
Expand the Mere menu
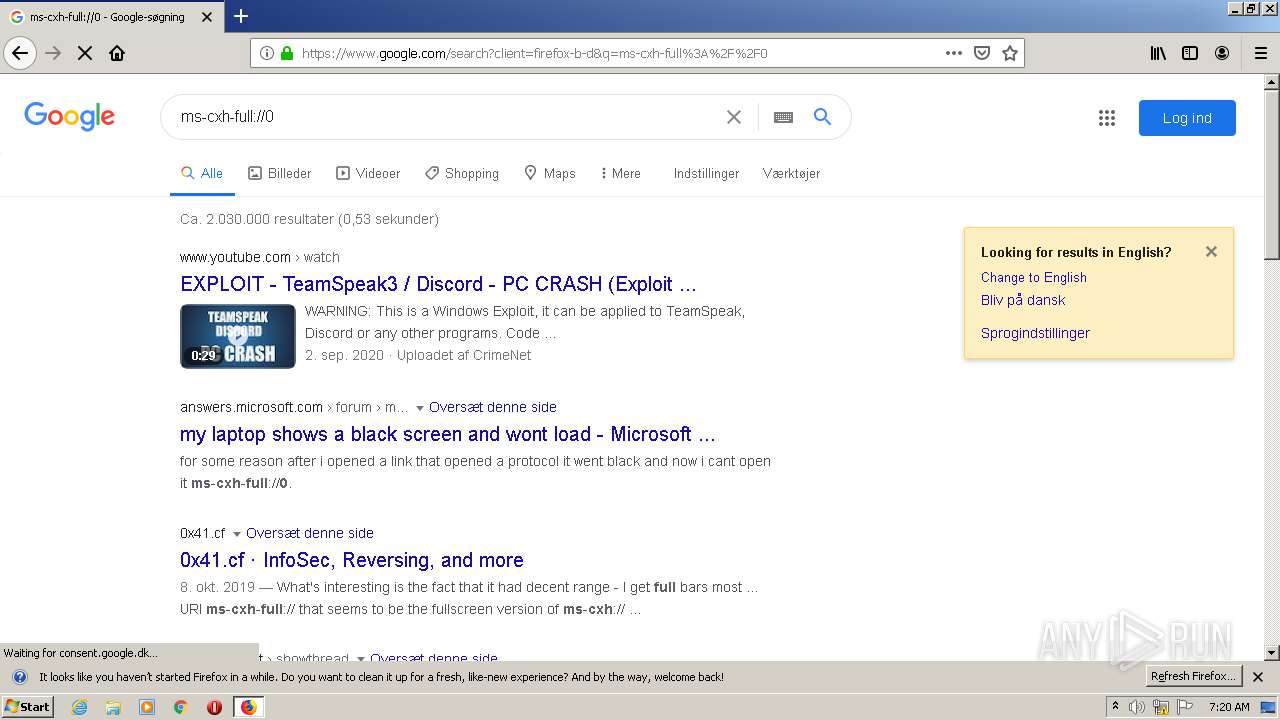(x=620, y=173)
